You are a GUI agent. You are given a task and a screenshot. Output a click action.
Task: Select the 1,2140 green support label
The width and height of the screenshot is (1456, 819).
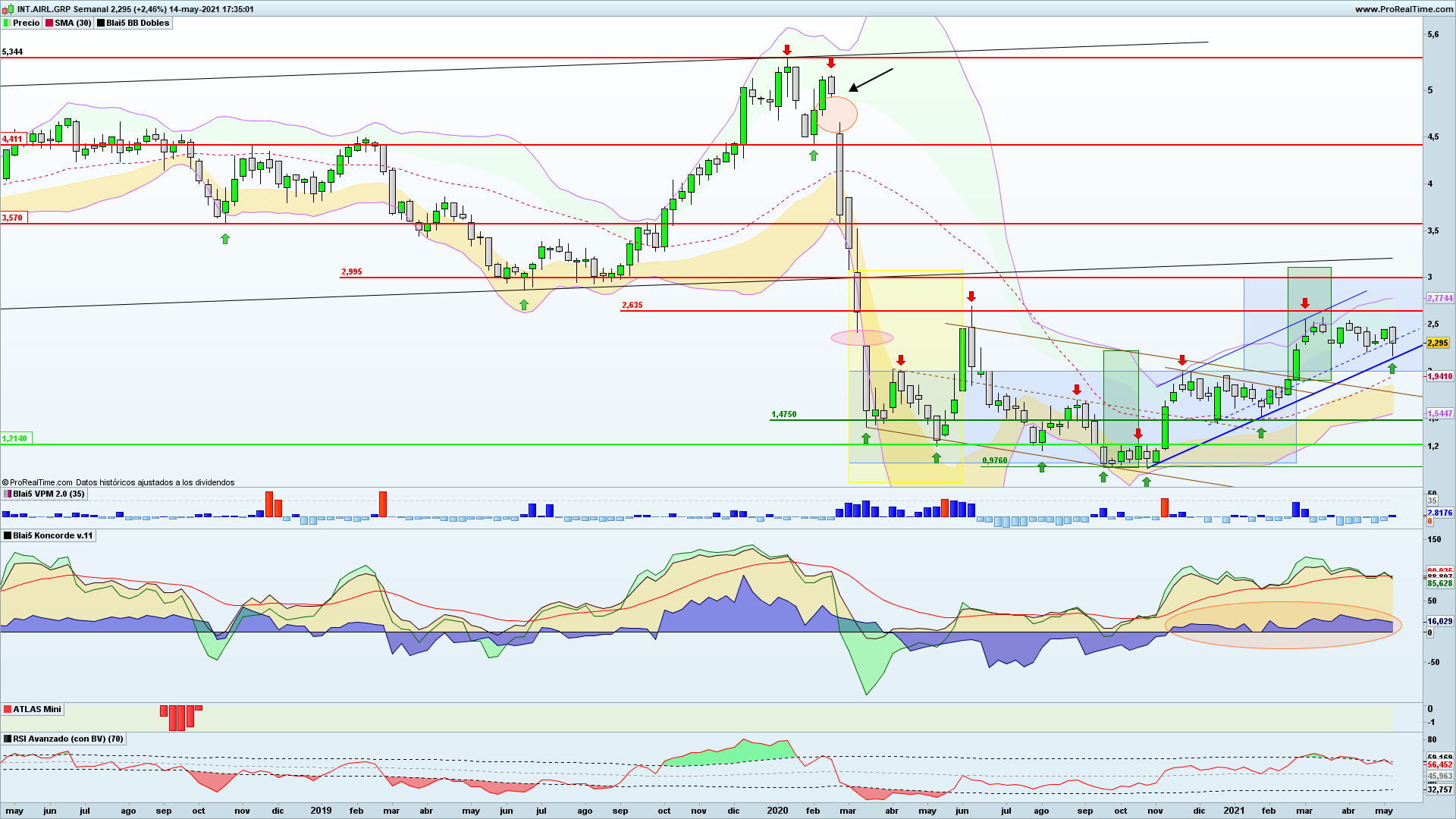pyautogui.click(x=15, y=438)
